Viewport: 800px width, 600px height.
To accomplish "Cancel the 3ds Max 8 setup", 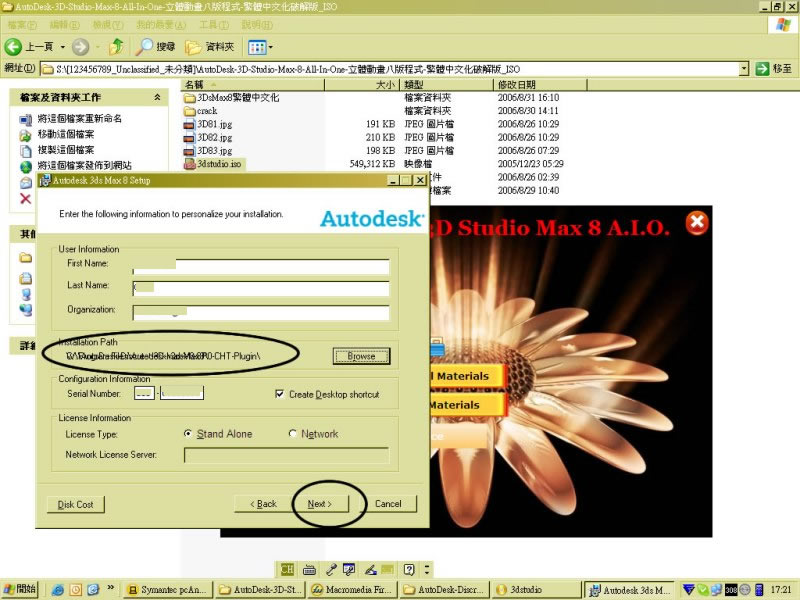I will point(388,504).
